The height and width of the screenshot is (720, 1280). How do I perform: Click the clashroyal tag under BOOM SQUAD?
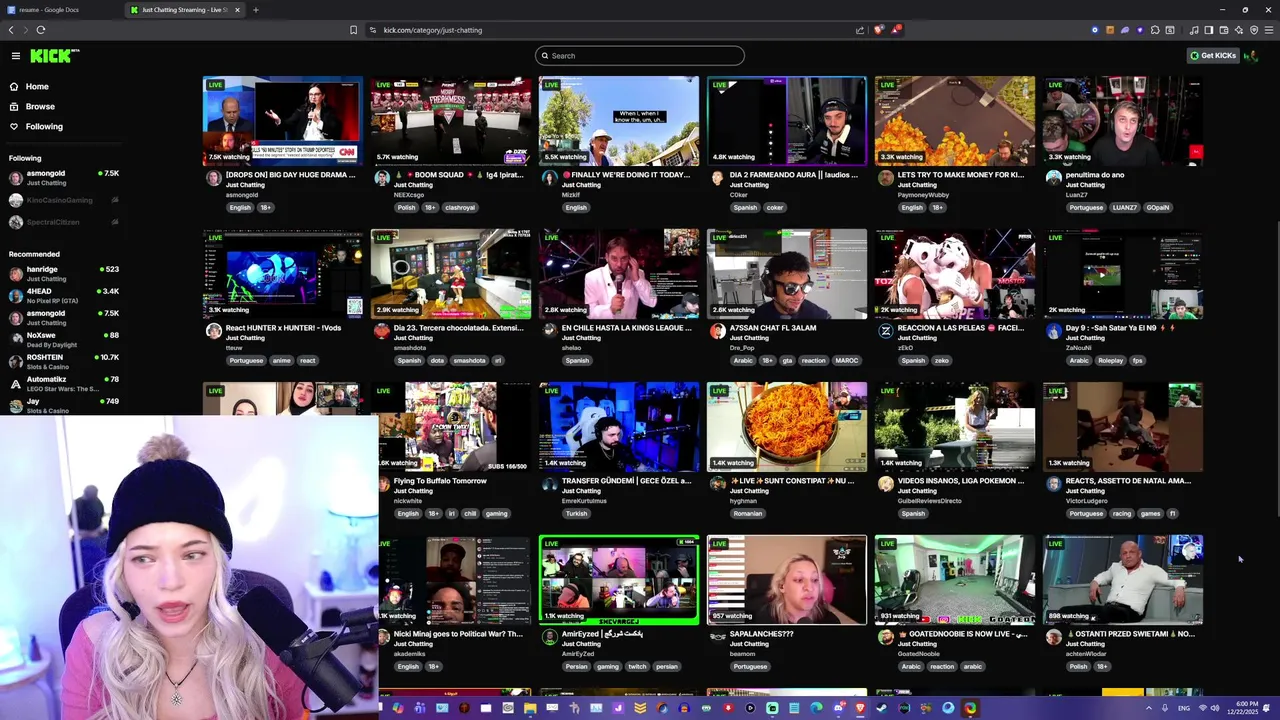coord(460,208)
